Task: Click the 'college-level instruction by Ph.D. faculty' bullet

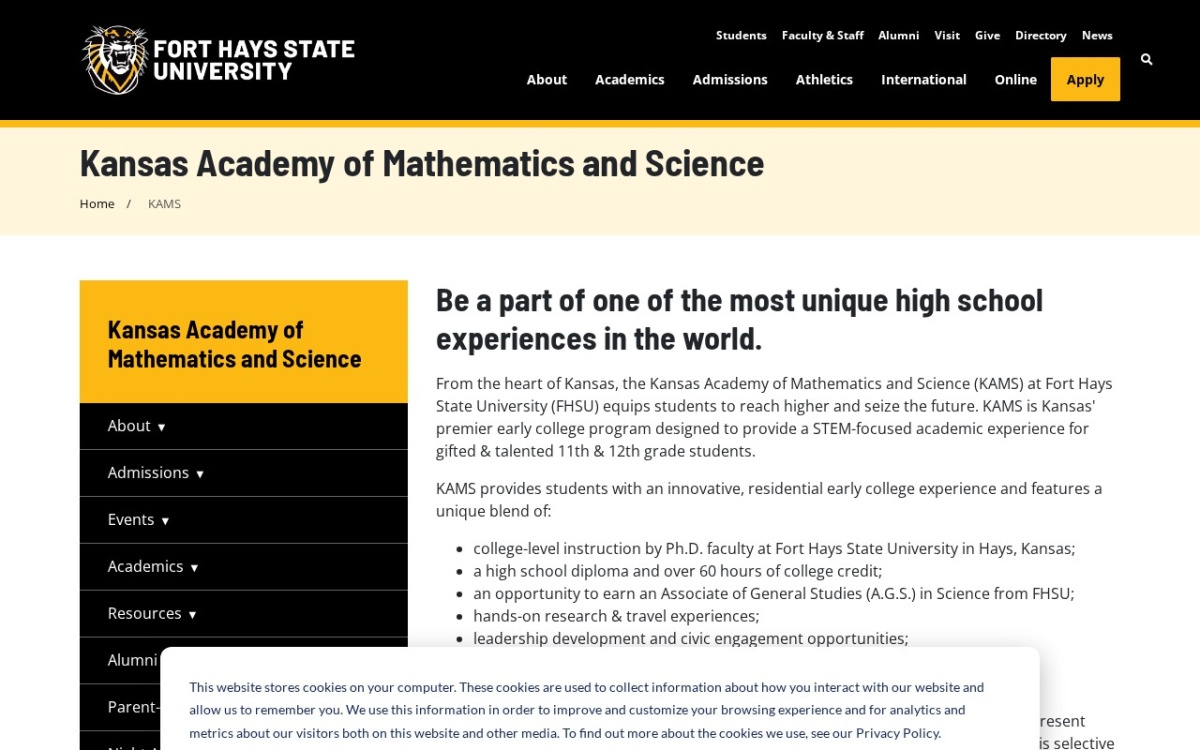Action: [x=774, y=549]
